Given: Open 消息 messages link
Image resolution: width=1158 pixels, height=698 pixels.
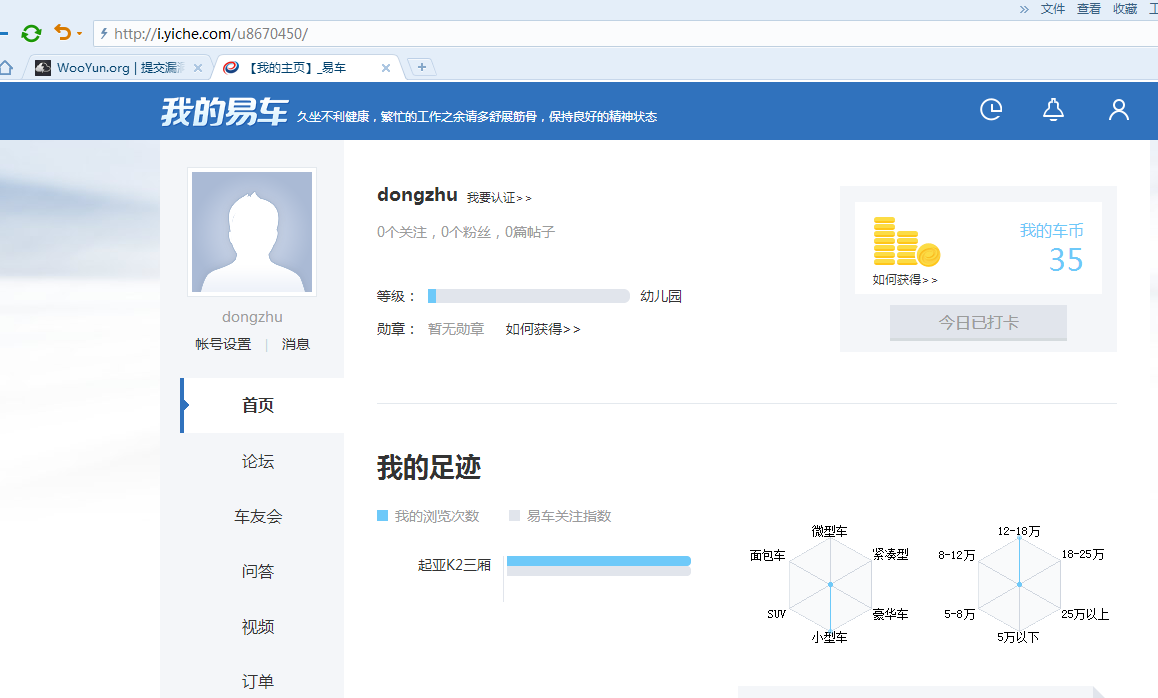Looking at the screenshot, I should tap(295, 344).
